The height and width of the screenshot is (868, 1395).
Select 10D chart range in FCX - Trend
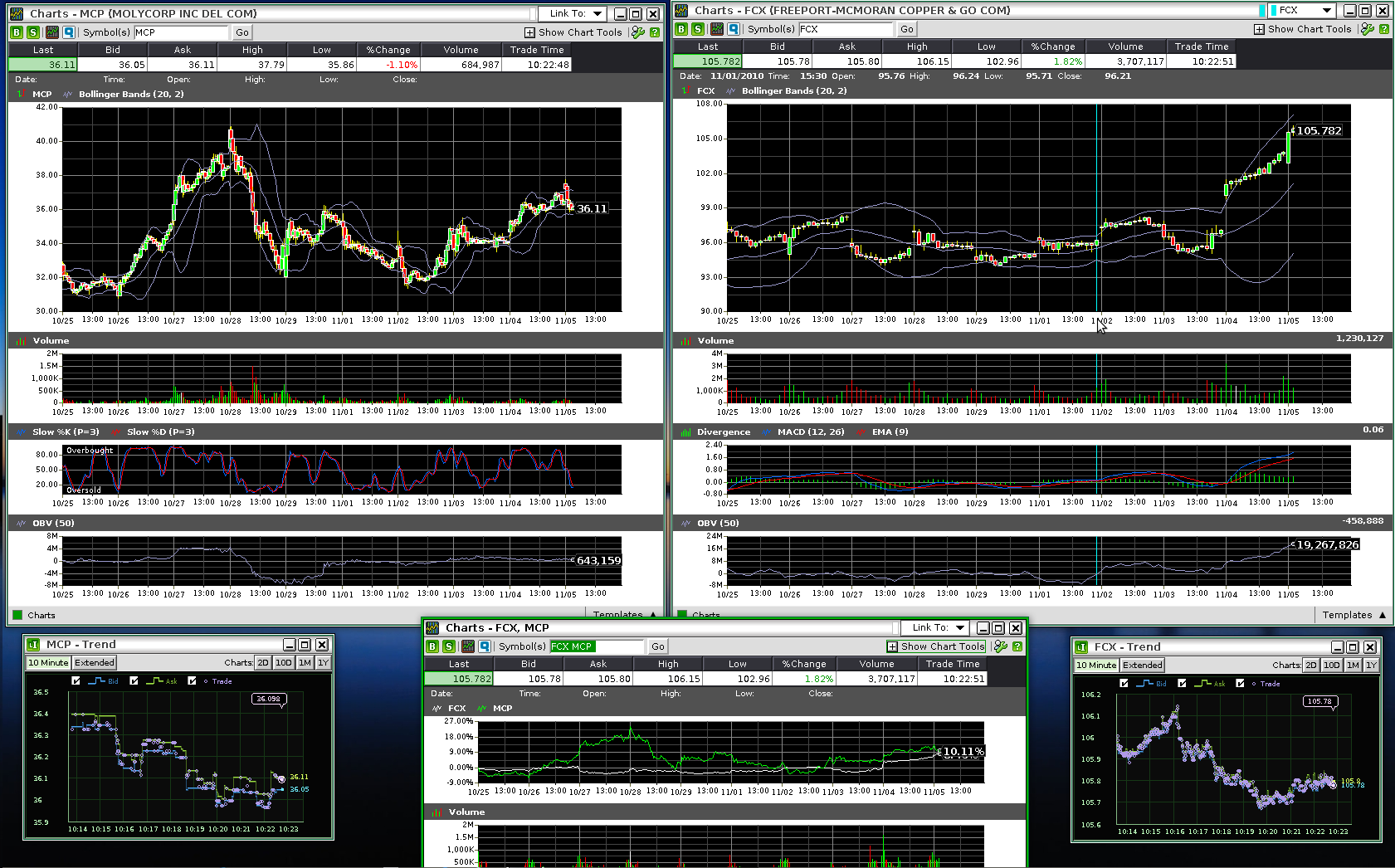click(1332, 666)
